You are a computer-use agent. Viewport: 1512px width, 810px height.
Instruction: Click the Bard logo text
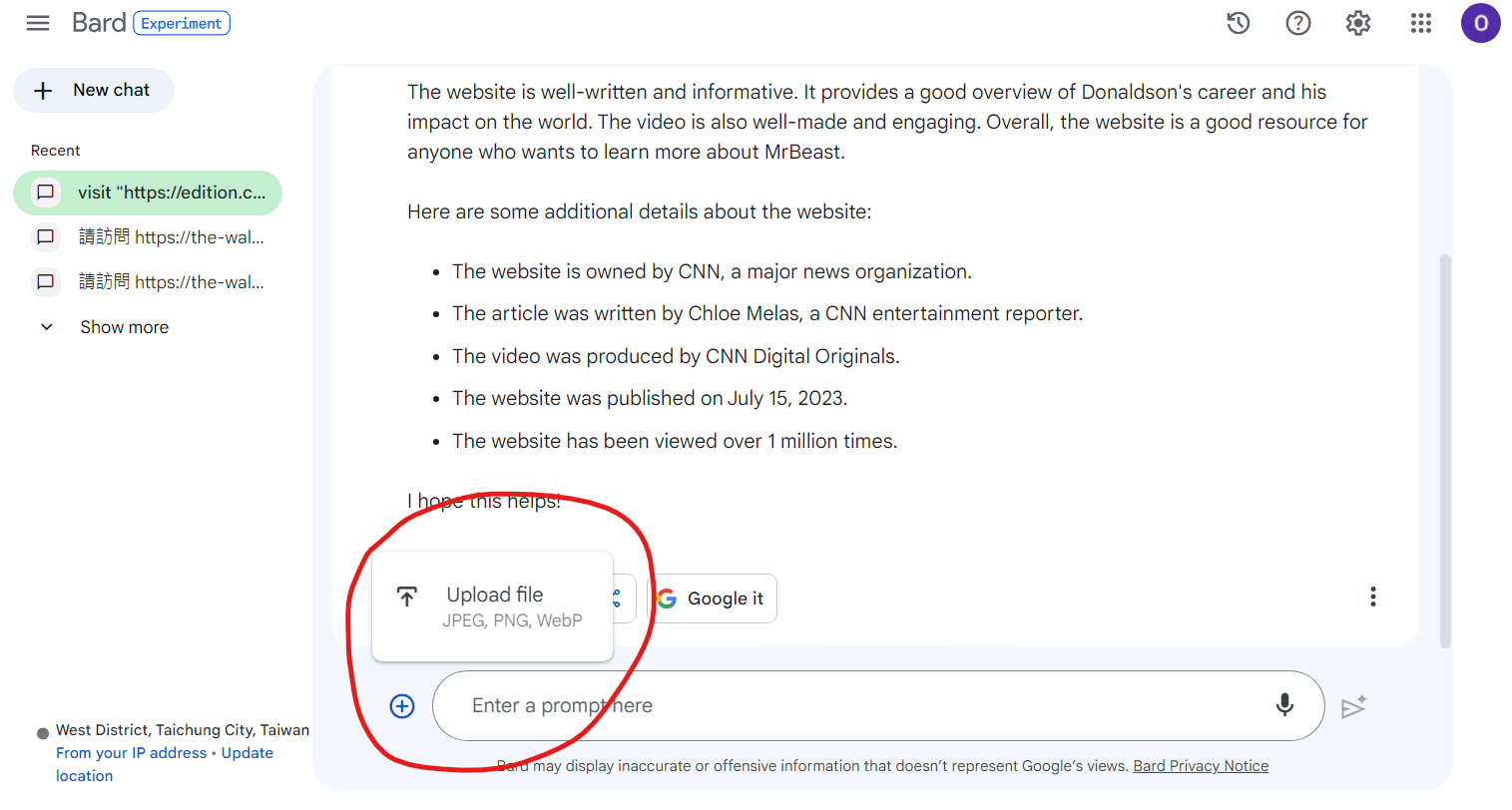pos(99,23)
